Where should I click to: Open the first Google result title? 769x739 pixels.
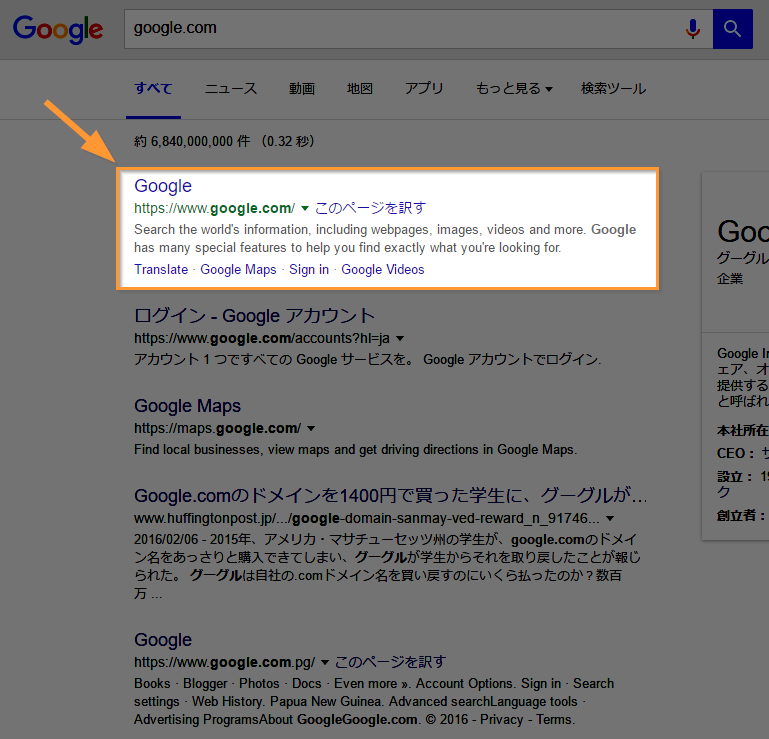click(x=163, y=186)
